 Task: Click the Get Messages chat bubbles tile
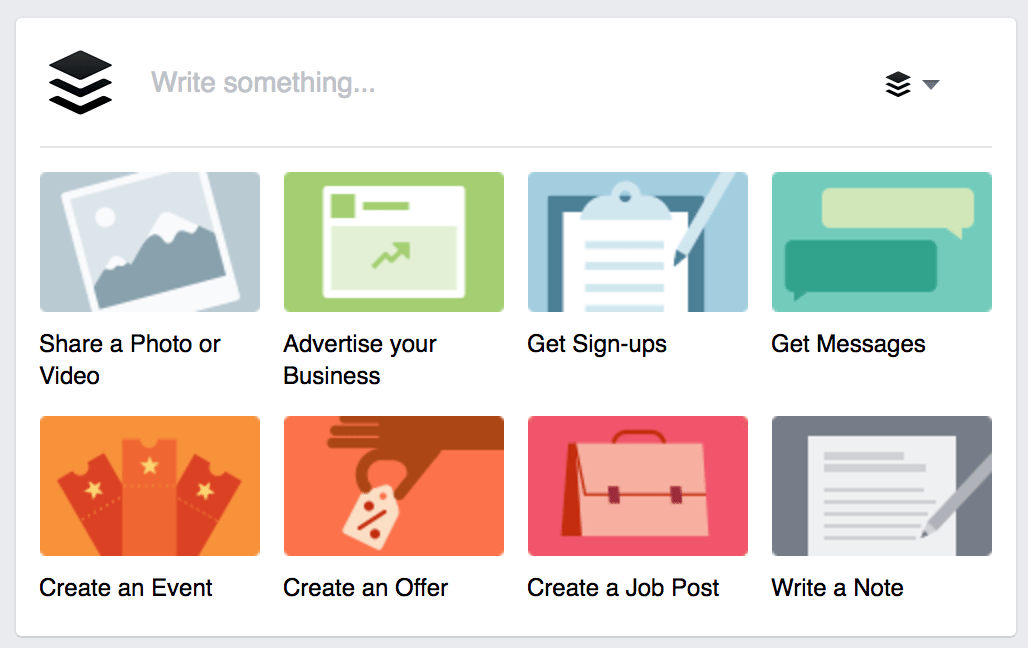click(881, 241)
